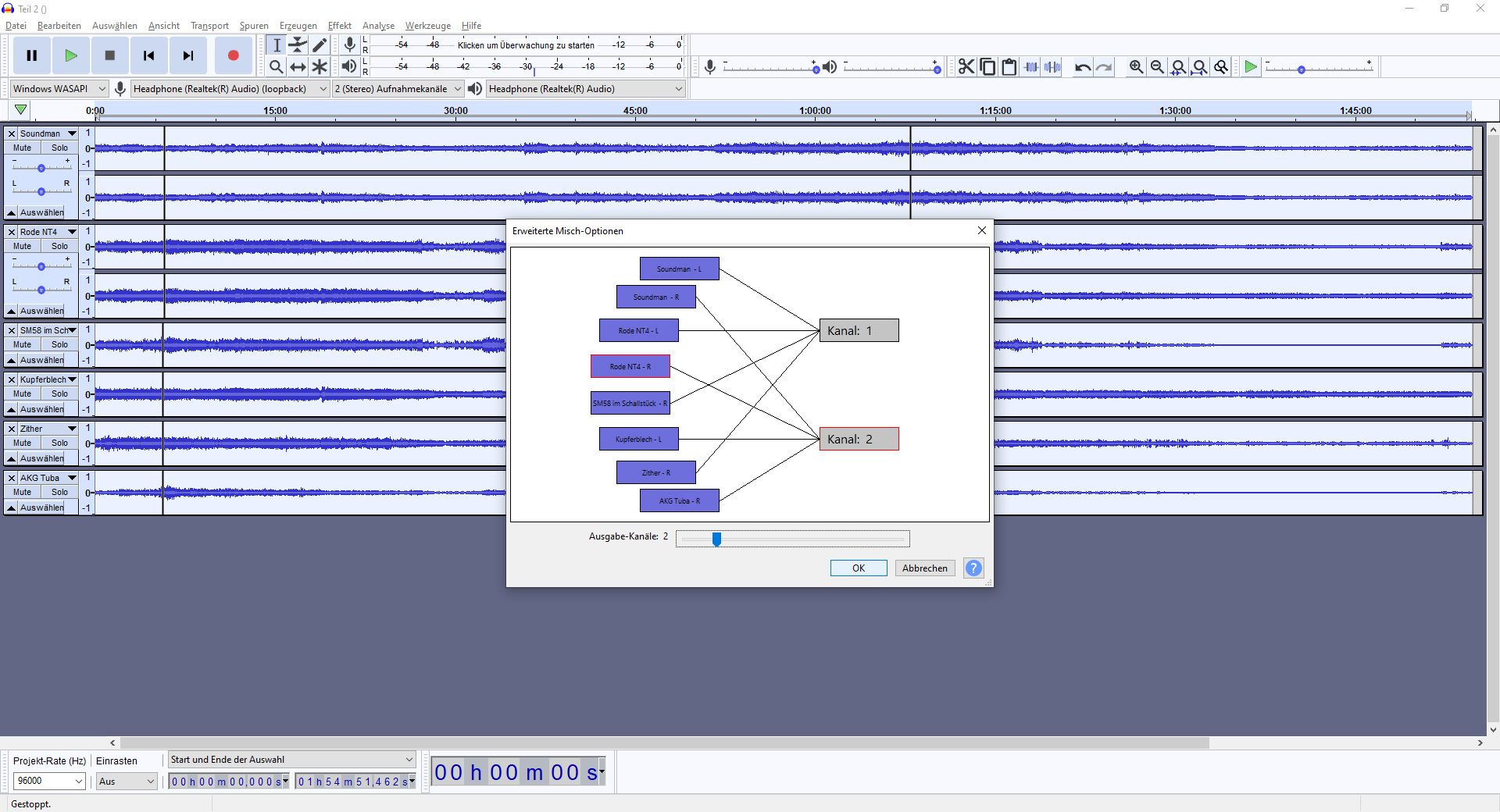Click the Abbrechen button
Image resolution: width=1500 pixels, height=812 pixels.
coord(924,568)
